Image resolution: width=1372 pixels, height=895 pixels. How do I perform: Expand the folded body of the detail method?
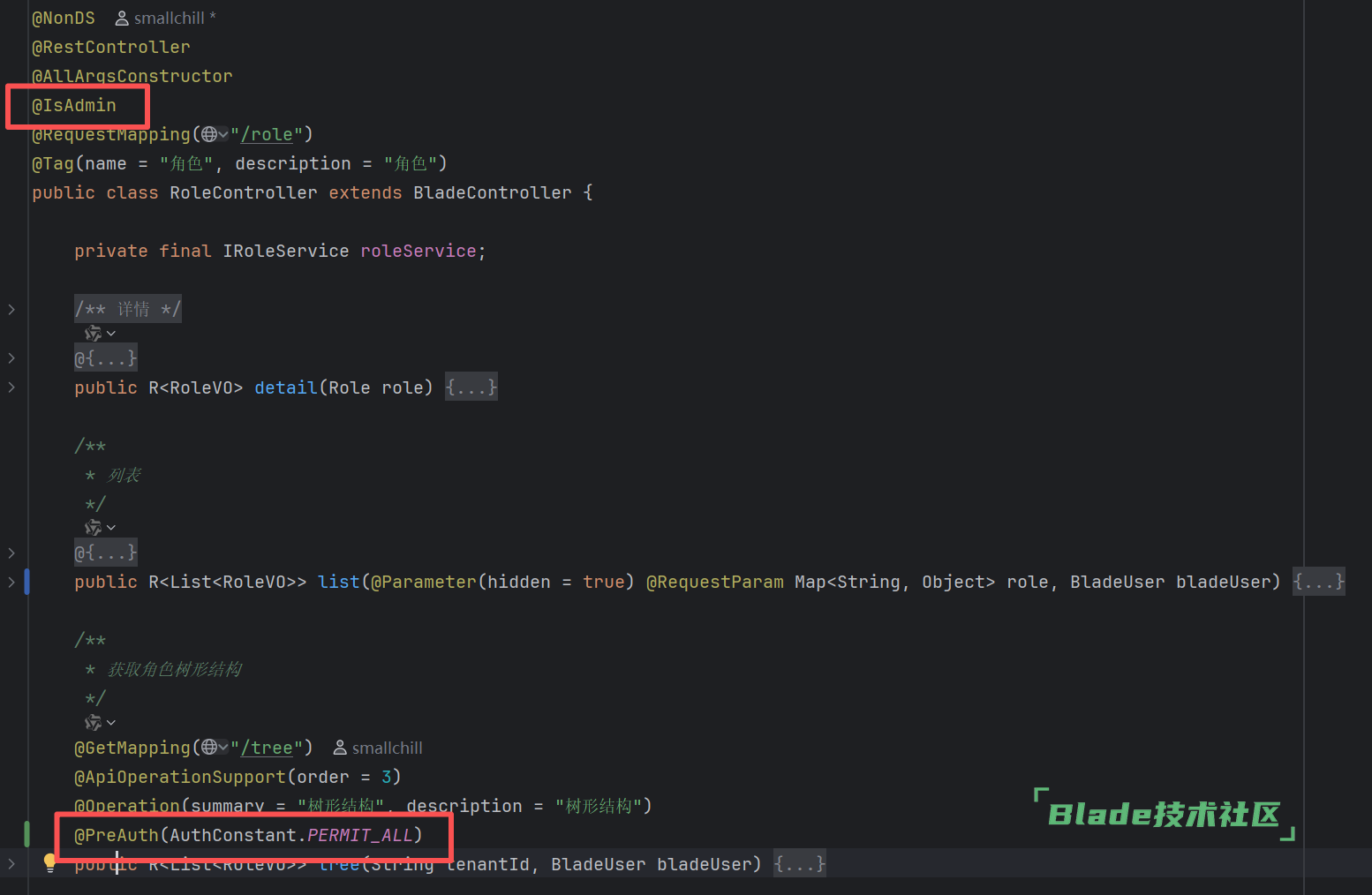pyautogui.click(x=471, y=387)
